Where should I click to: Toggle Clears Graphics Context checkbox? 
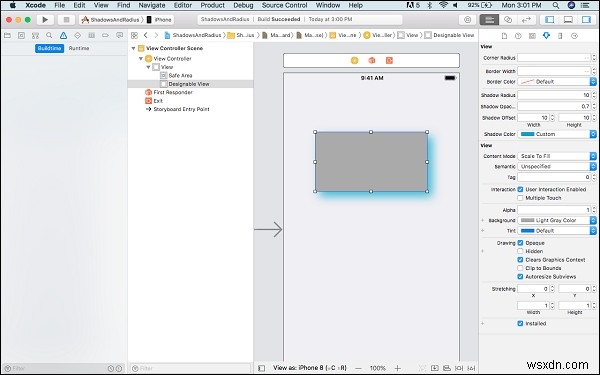click(520, 260)
